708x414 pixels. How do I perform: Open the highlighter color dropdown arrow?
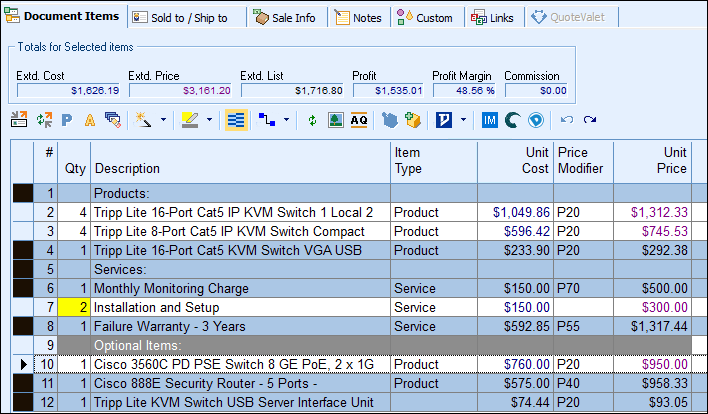(x=210, y=120)
